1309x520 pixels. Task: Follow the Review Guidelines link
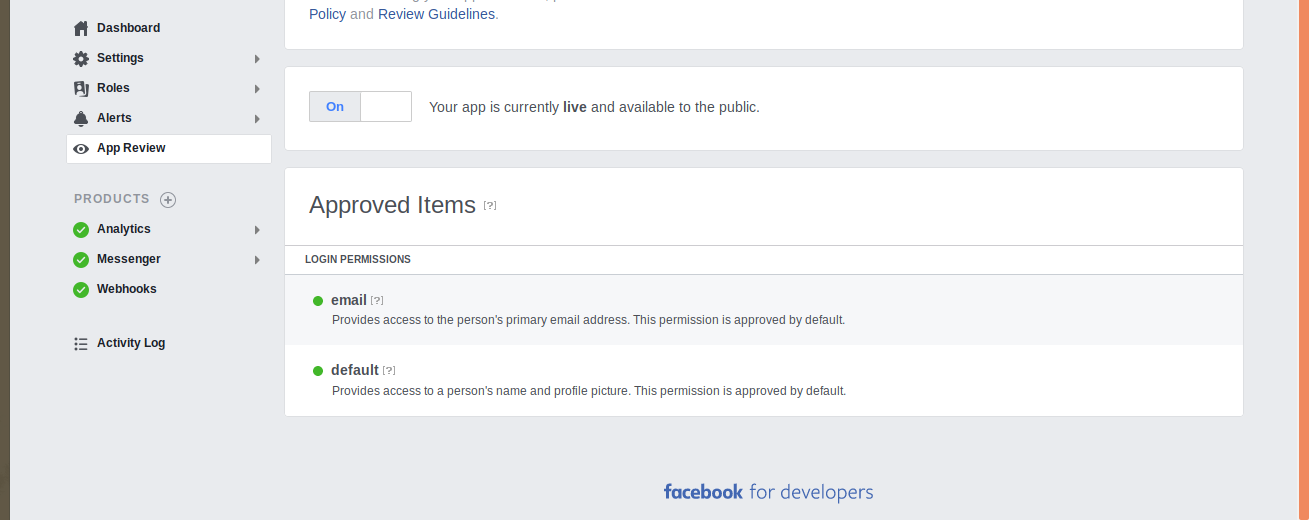(436, 14)
